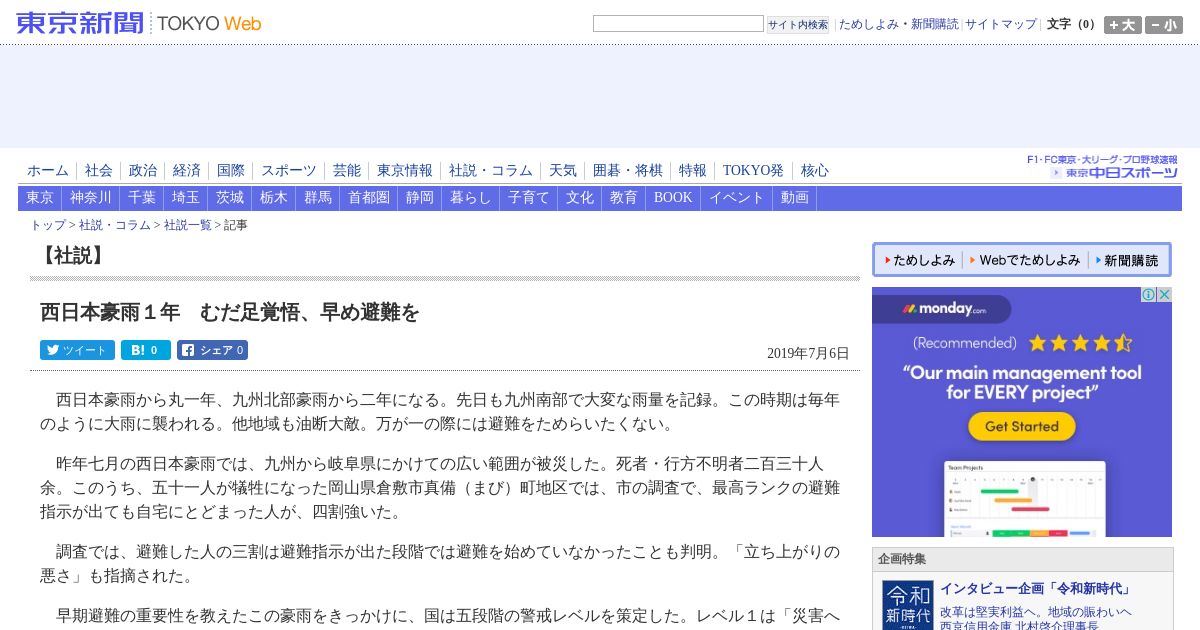Select the 教育 tab
Viewport: 1200px width, 630px height.
click(624, 198)
